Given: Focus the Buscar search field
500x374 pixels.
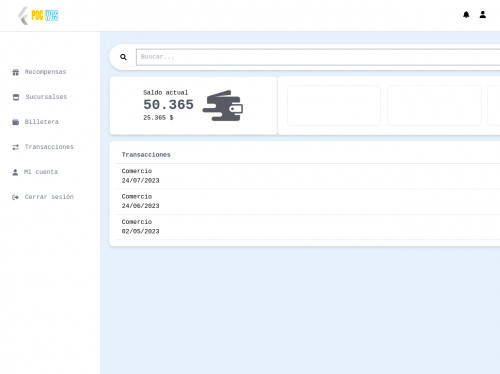Looking at the screenshot, I should [x=318, y=57].
